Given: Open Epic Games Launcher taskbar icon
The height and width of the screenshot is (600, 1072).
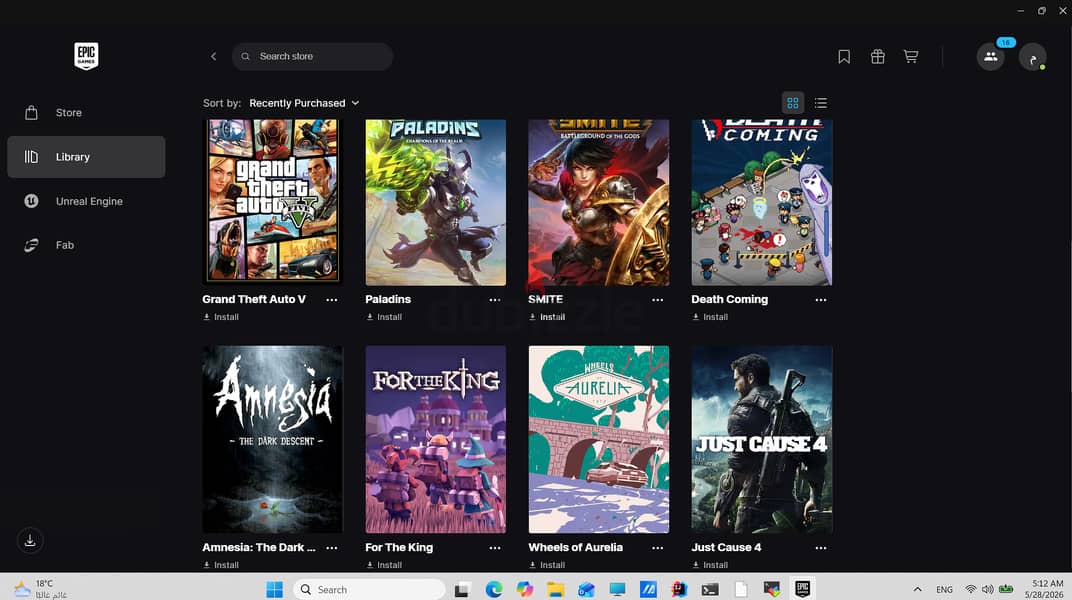Looking at the screenshot, I should 803,589.
